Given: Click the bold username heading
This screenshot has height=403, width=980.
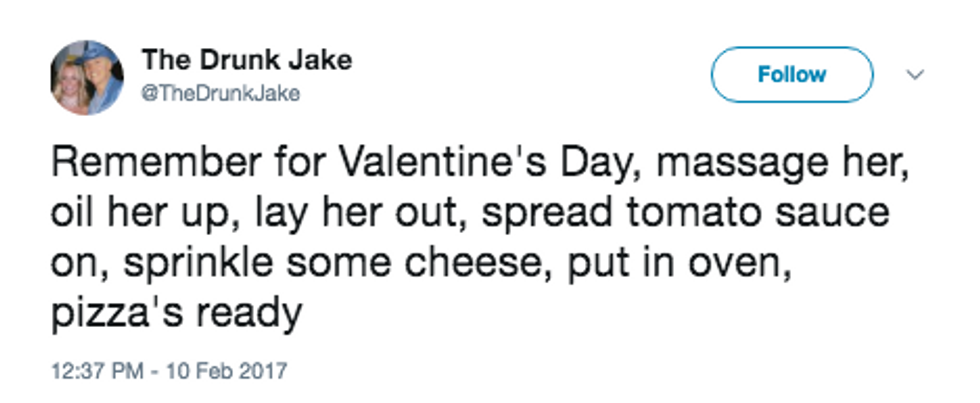Looking at the screenshot, I should [x=247, y=60].
